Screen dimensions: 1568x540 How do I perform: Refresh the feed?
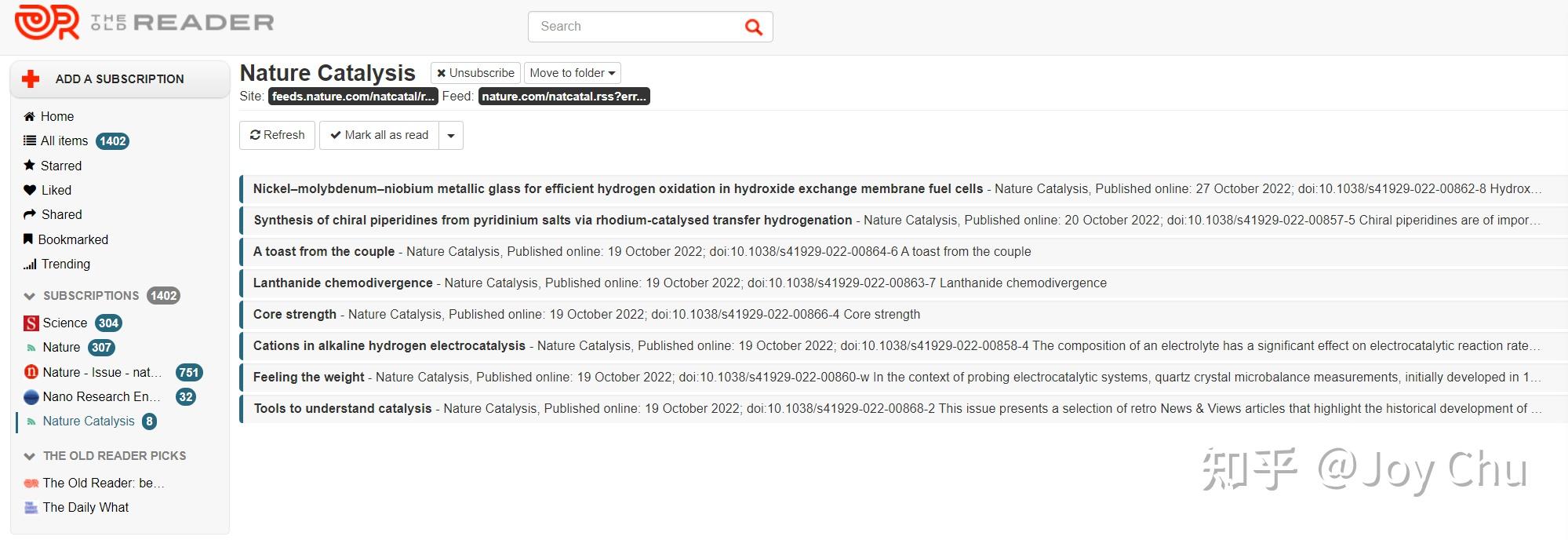[277, 135]
